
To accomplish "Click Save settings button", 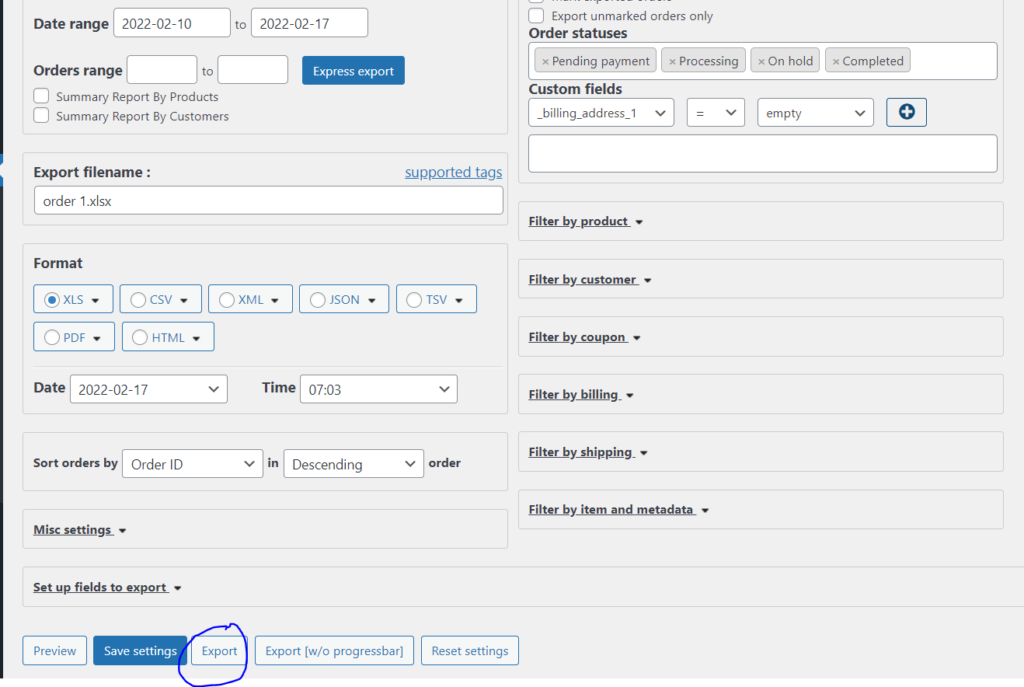I will pos(140,650).
